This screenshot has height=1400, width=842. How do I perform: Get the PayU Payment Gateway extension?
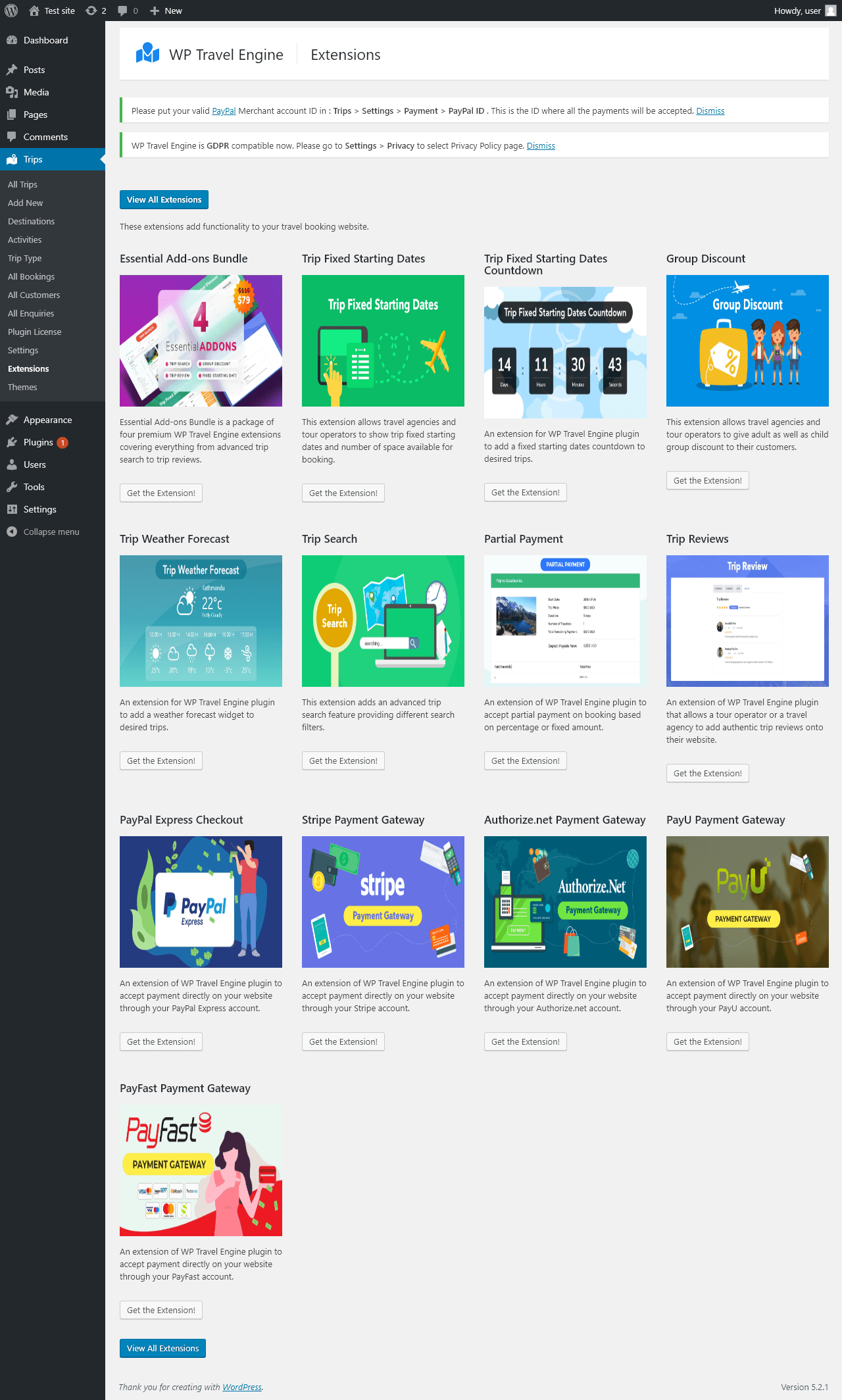point(708,1041)
